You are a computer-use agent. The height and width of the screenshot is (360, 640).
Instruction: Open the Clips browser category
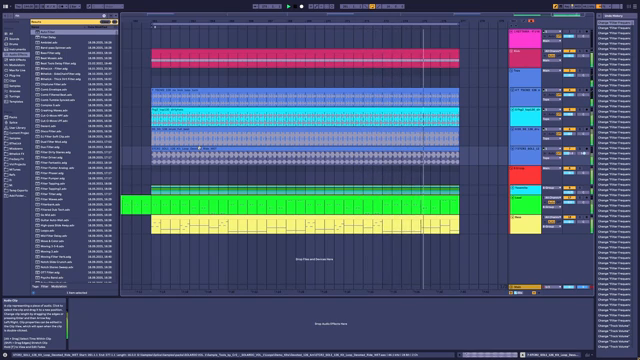(x=13, y=81)
